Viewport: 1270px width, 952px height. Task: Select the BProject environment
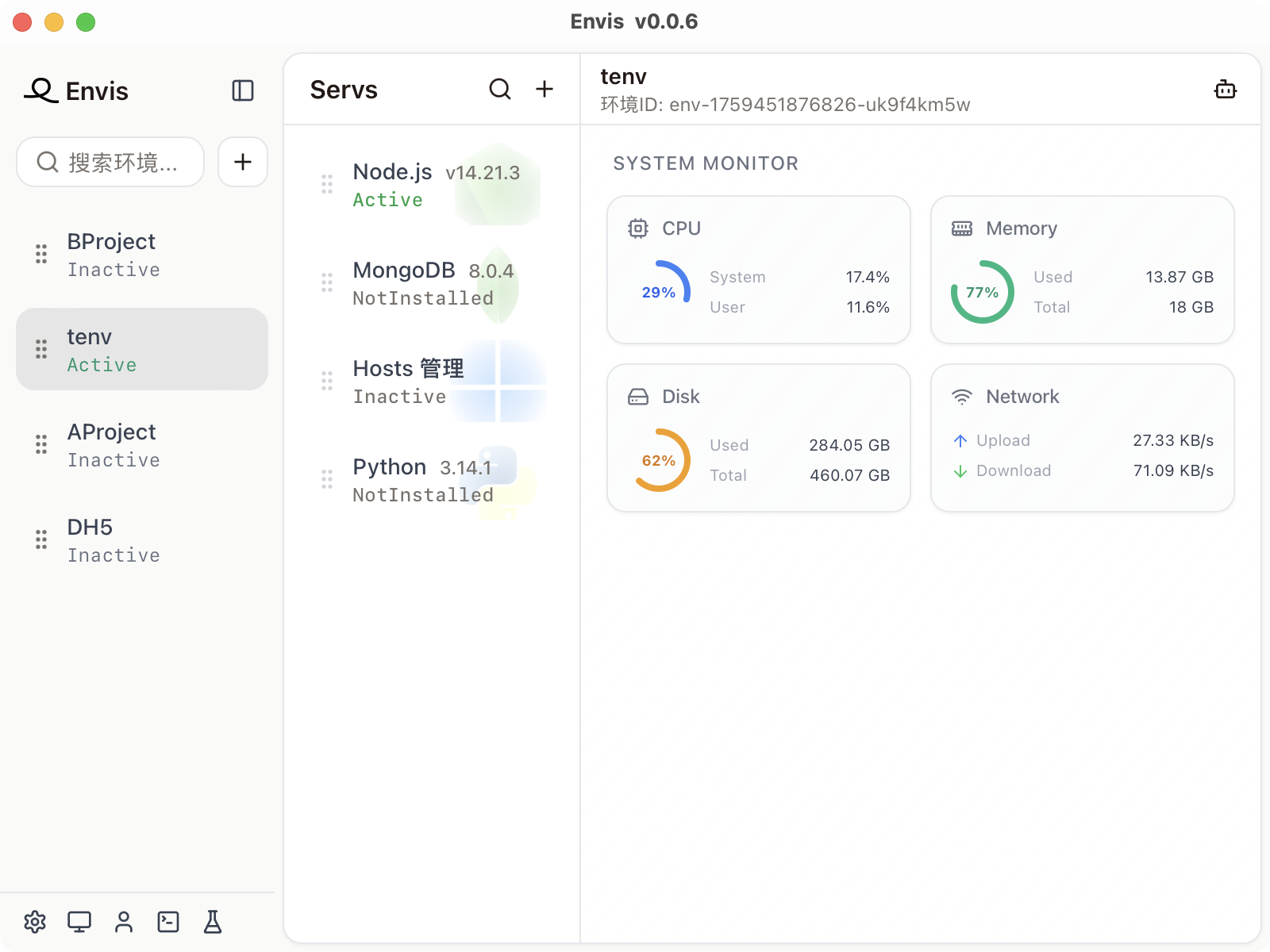coord(143,255)
